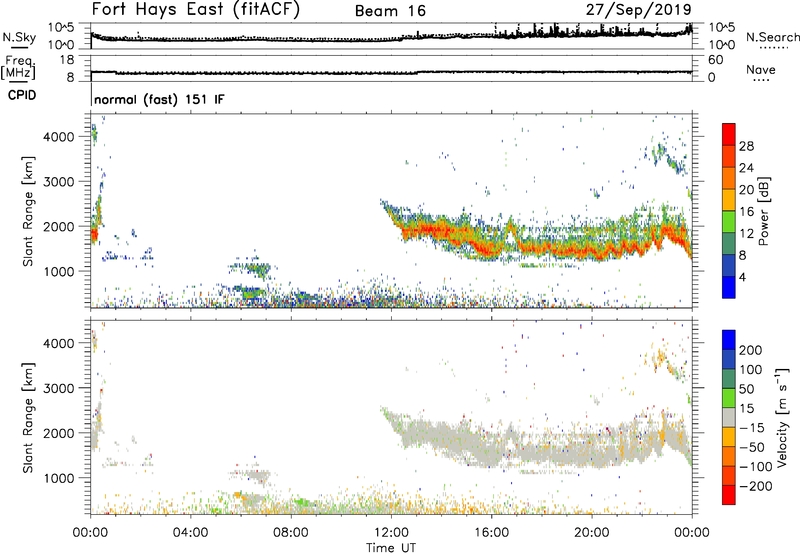Click the date '27/Sep/2019'
Image resolution: width=800 pixels, height=554 pixels.
[x=638, y=10]
